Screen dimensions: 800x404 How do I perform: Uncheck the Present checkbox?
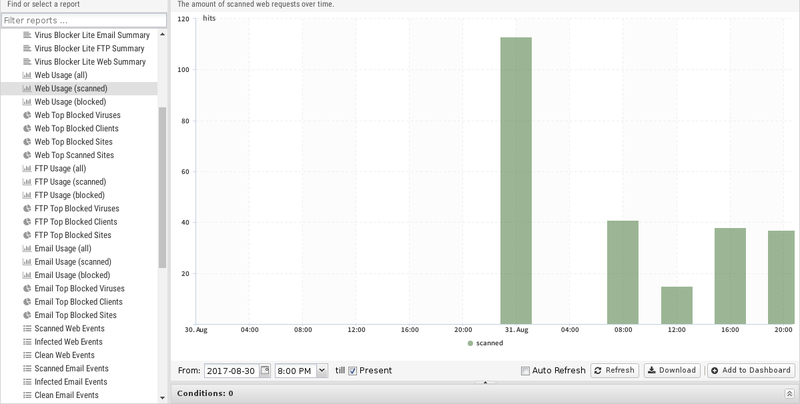353,370
